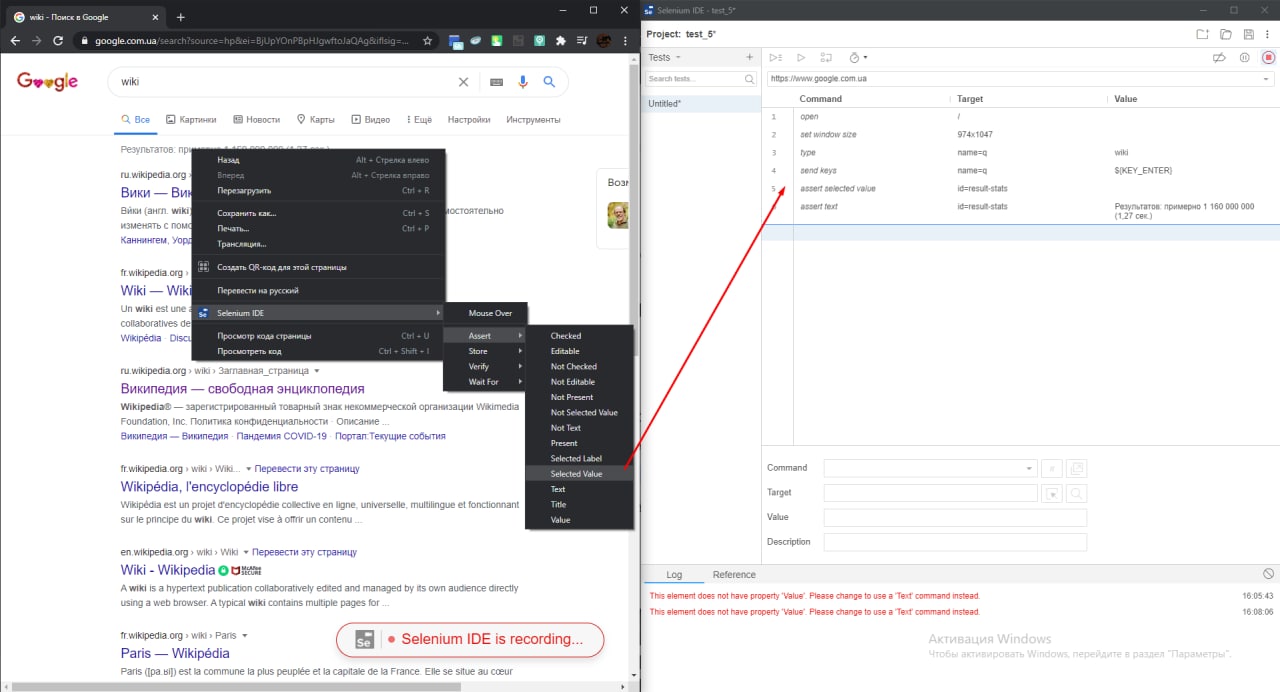Open the Command combo box dropdown
Image resolution: width=1280 pixels, height=692 pixels.
1030,468
